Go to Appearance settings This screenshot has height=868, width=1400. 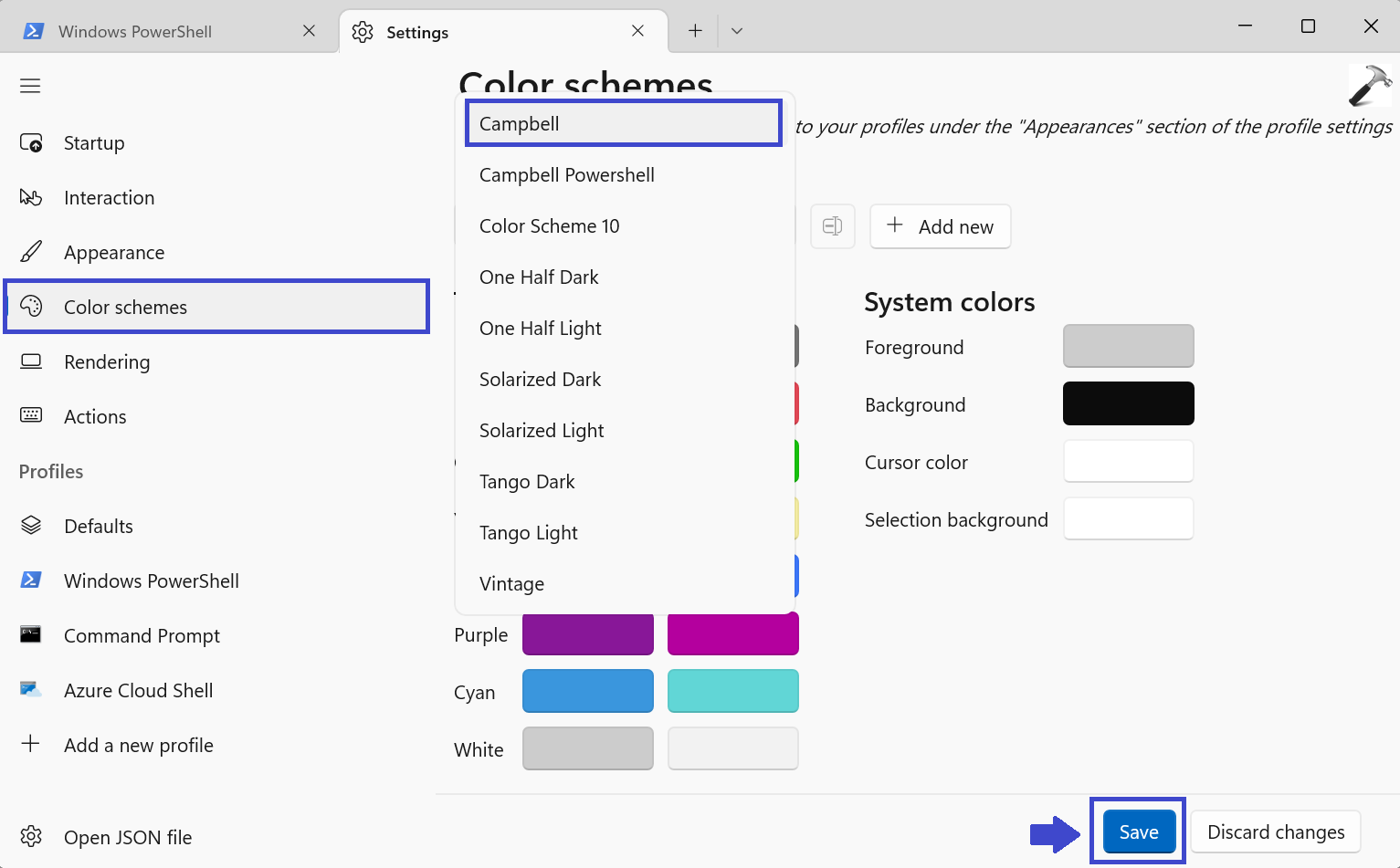[x=114, y=253]
